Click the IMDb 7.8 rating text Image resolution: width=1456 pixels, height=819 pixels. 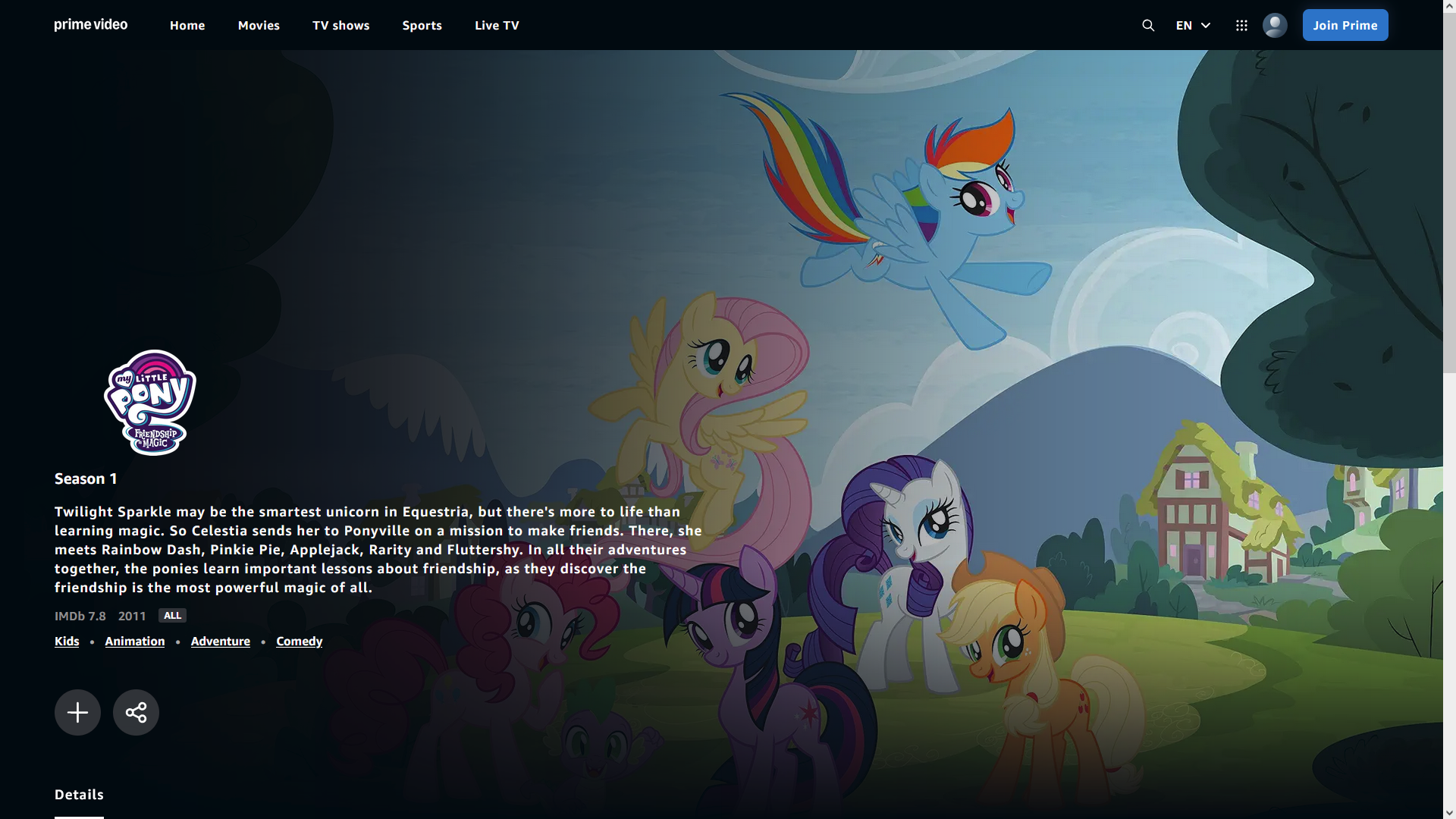click(80, 617)
